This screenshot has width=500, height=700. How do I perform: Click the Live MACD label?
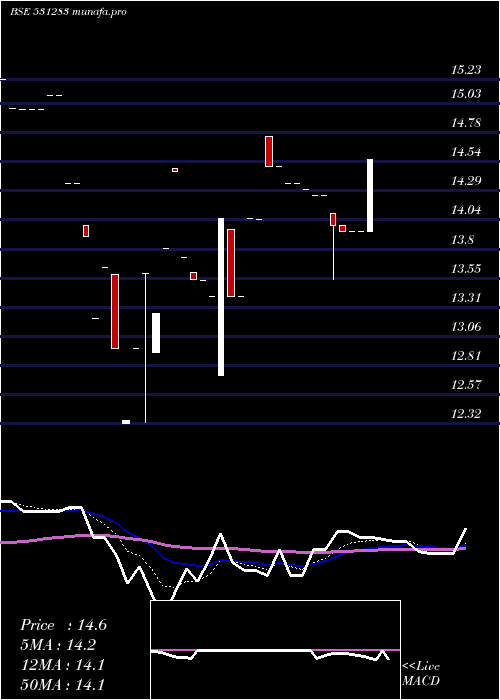(x=421, y=673)
